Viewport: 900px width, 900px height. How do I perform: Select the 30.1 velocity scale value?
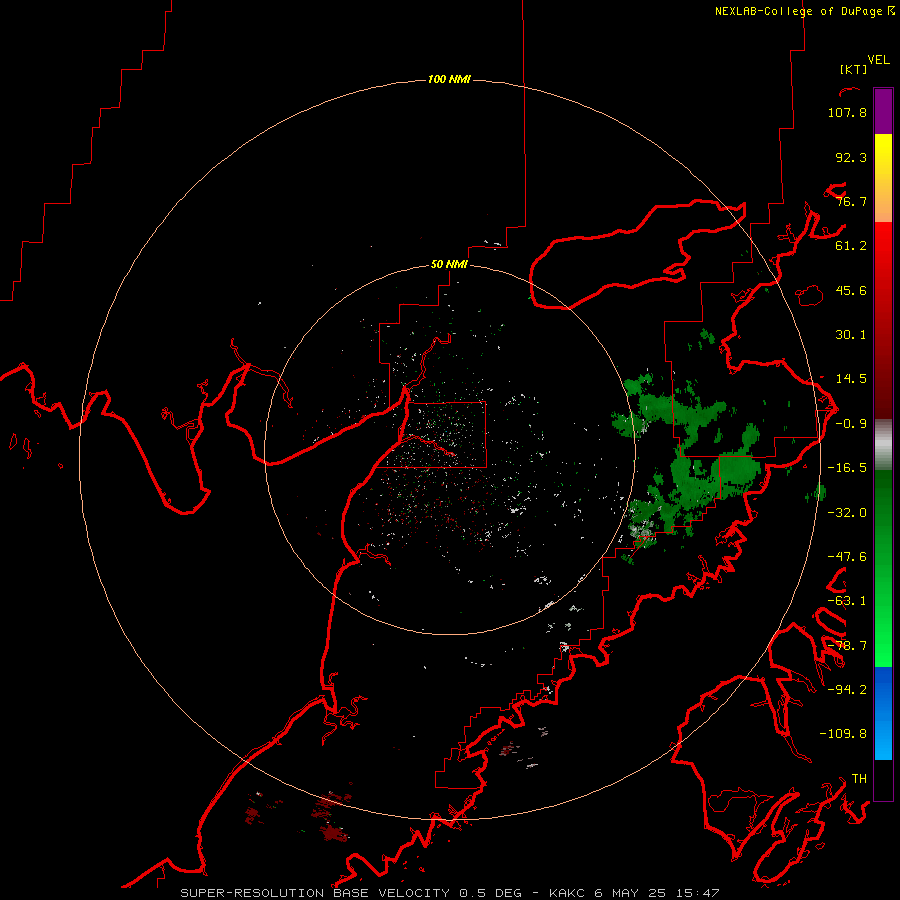(x=851, y=335)
